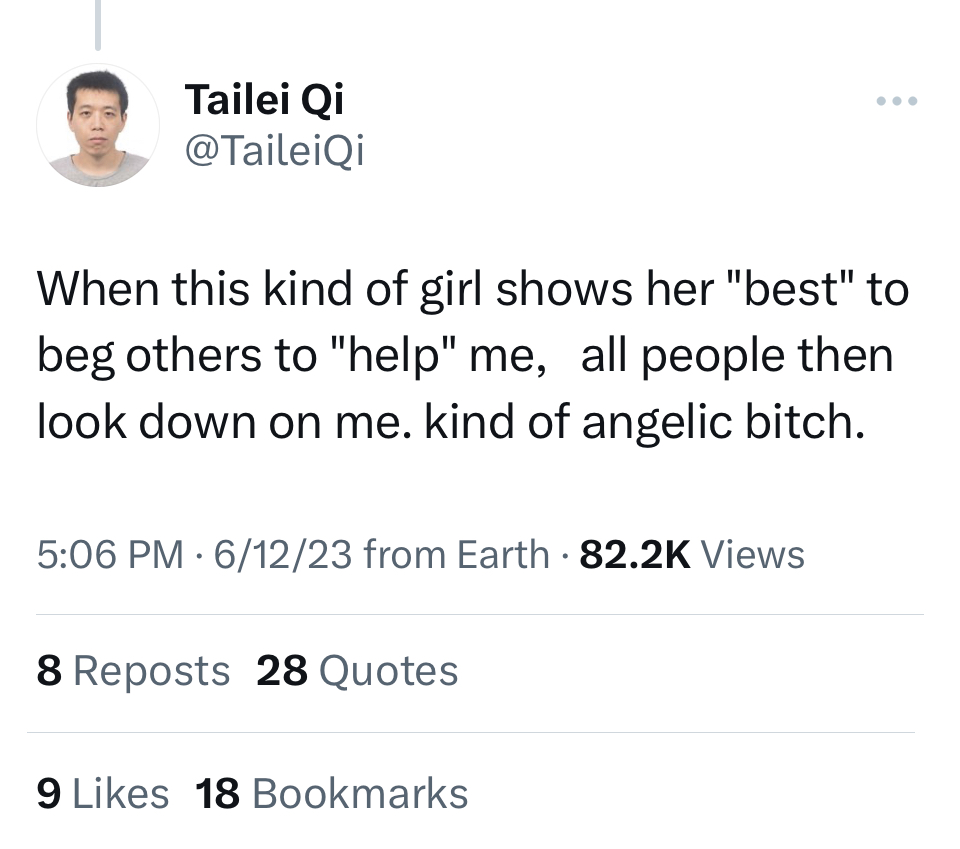Open the Bookmarks label
Image resolution: width=960 pixels, height=849 pixels.
360,793
